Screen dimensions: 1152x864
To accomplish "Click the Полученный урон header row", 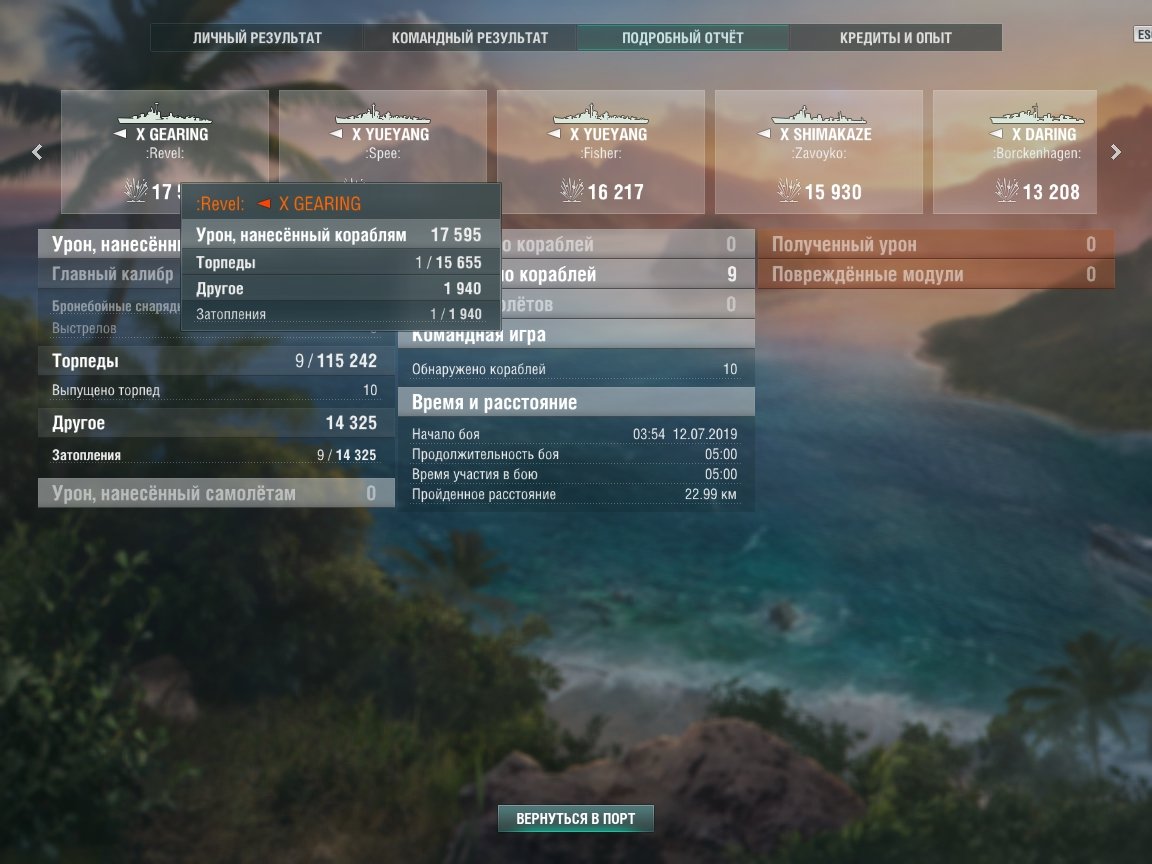I will [x=935, y=244].
